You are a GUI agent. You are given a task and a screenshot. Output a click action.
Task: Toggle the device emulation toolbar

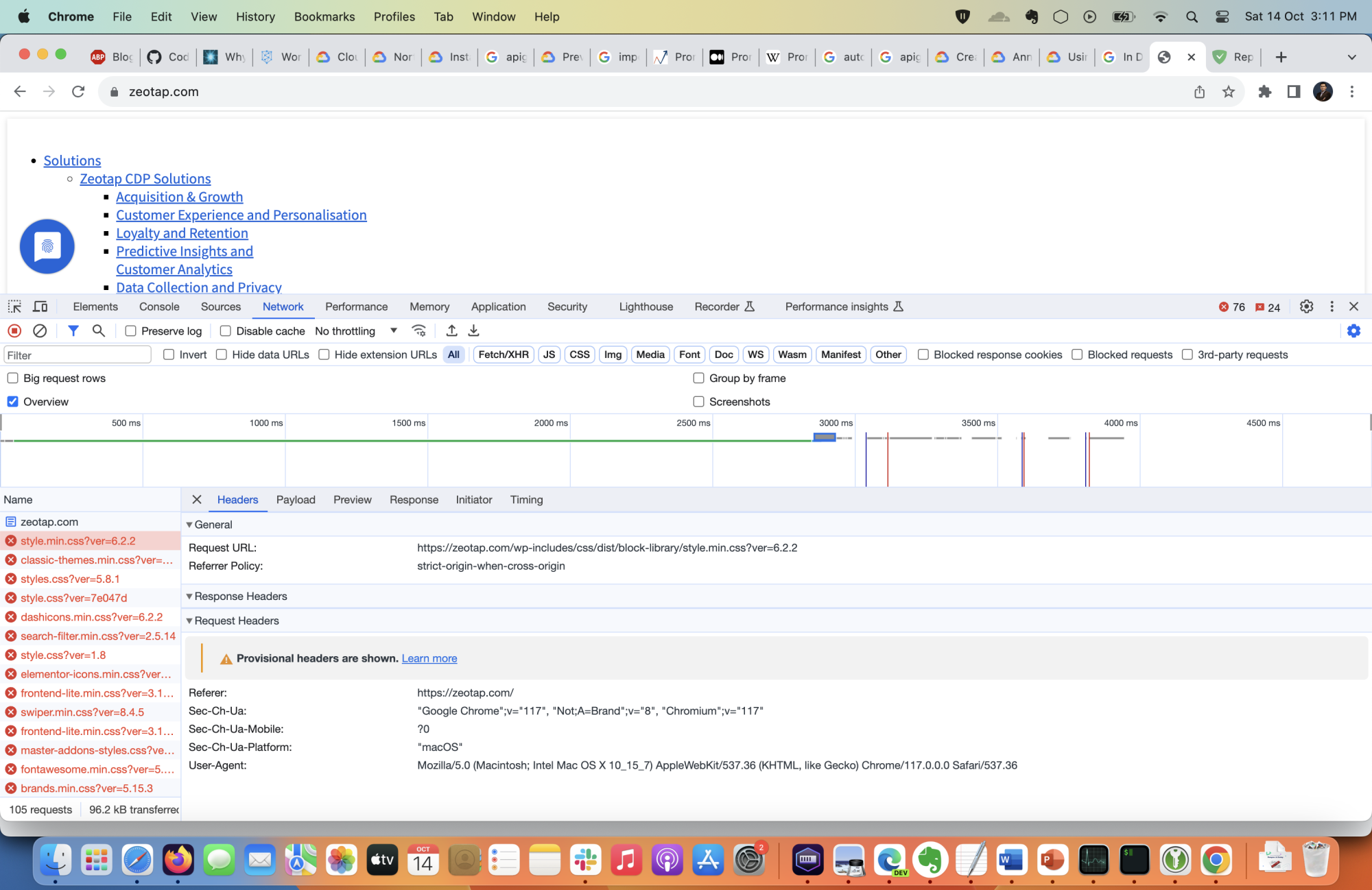pyautogui.click(x=40, y=306)
